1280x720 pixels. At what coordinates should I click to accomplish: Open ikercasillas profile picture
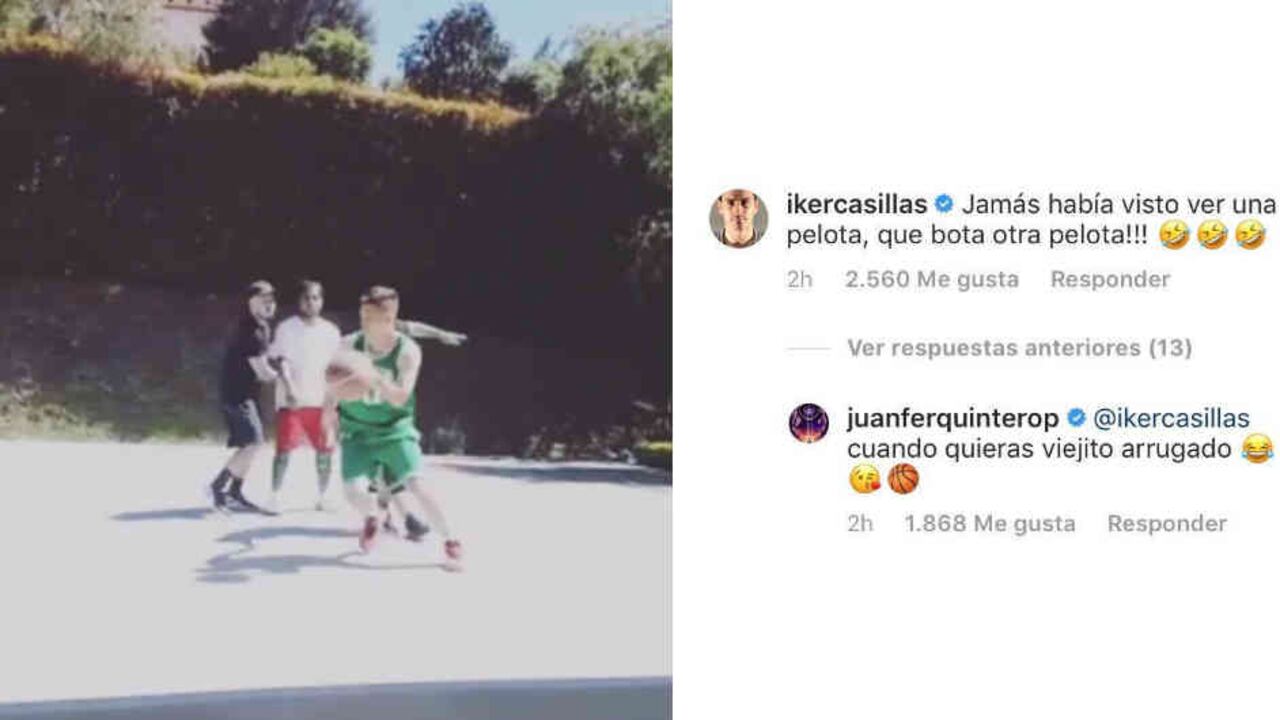[x=739, y=218]
